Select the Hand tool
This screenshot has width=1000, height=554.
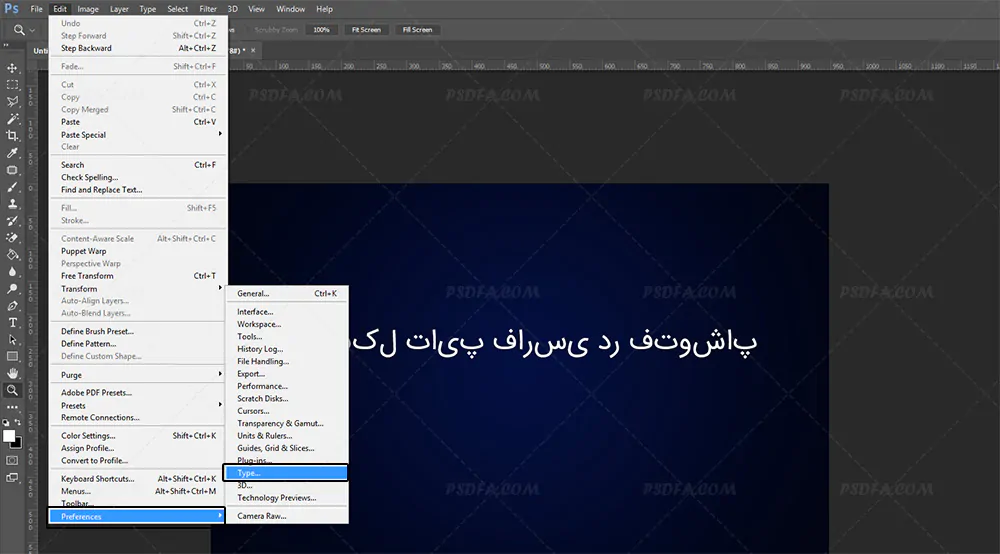[x=12, y=374]
